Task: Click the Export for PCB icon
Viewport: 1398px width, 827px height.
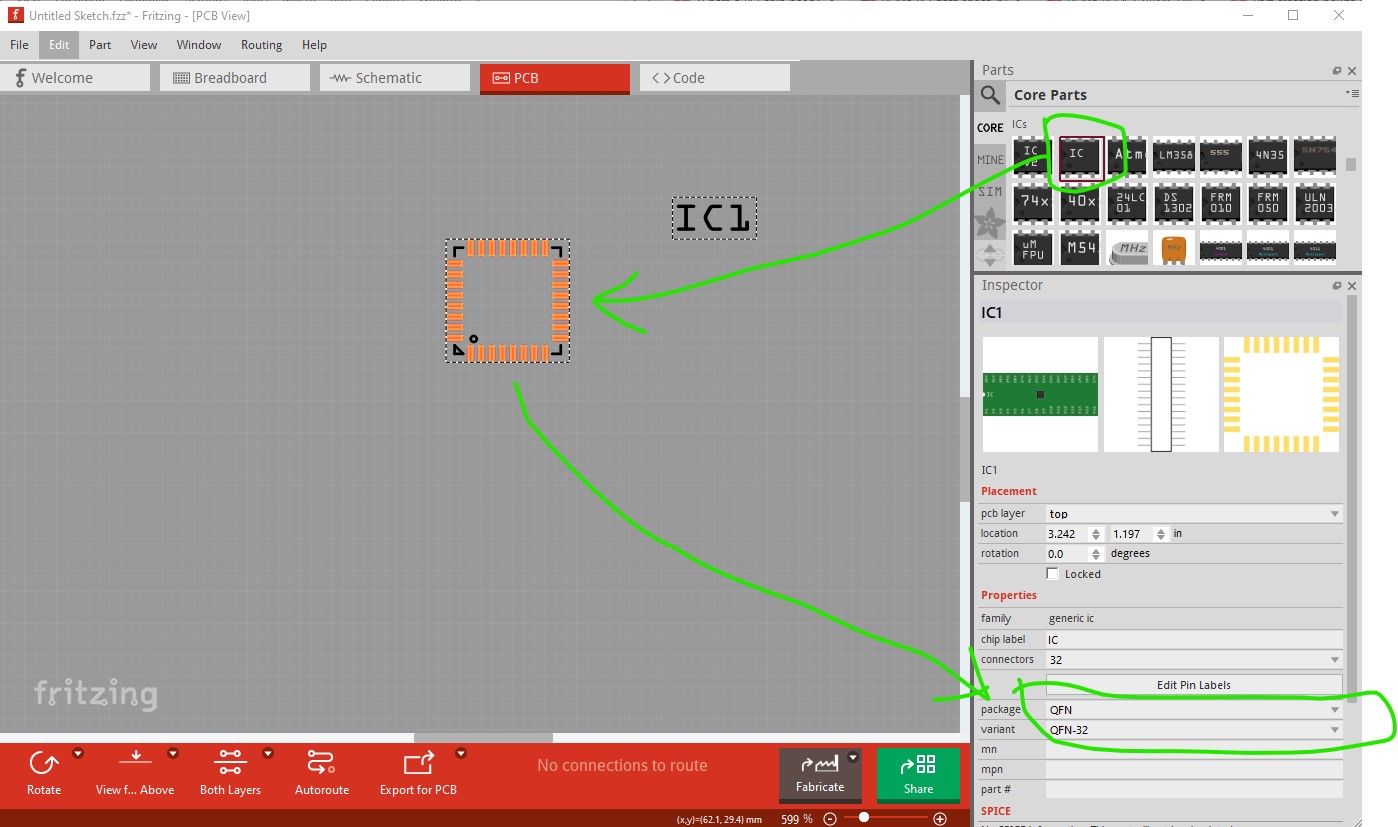Action: tap(417, 765)
